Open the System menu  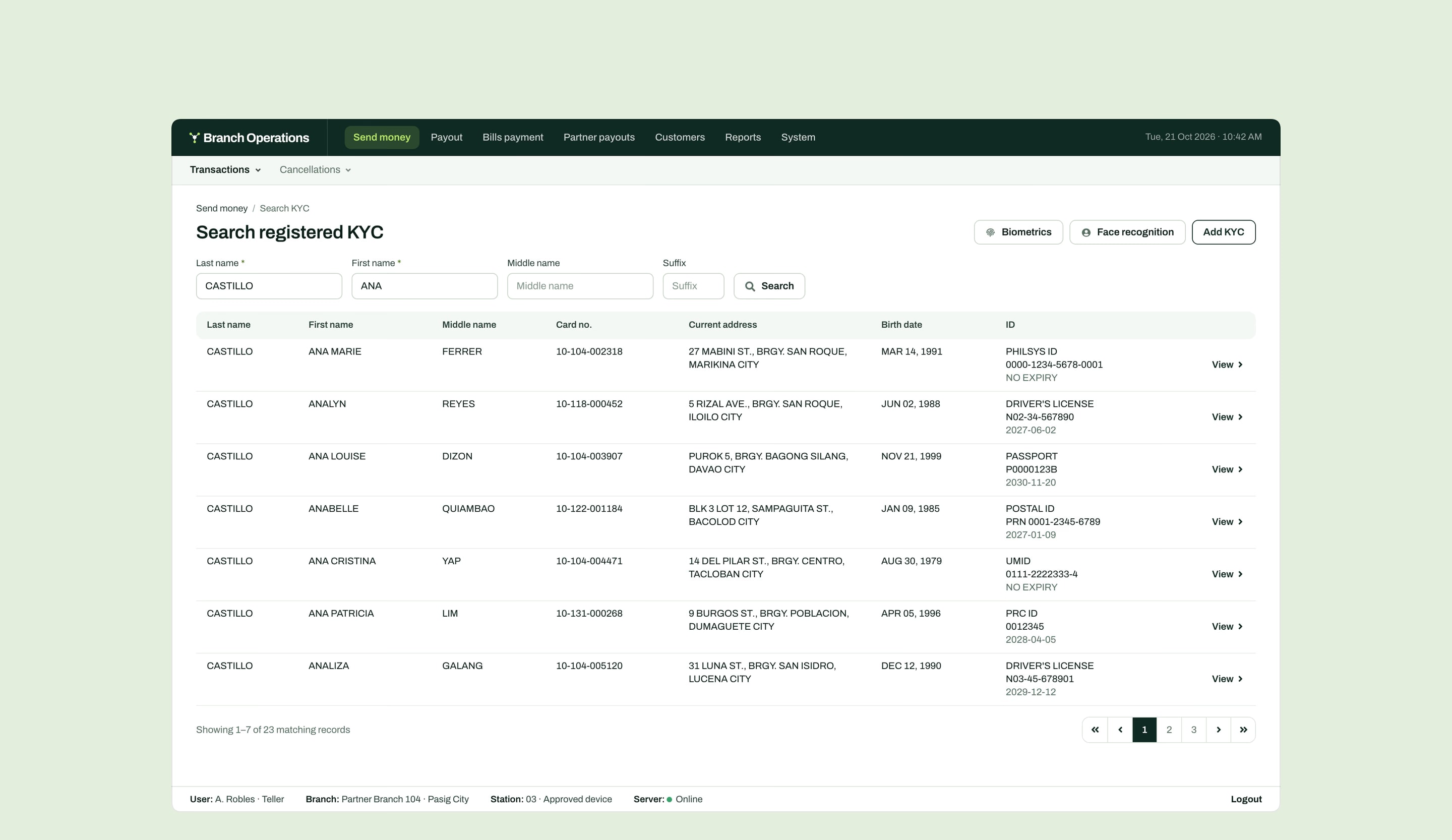pyautogui.click(x=798, y=137)
